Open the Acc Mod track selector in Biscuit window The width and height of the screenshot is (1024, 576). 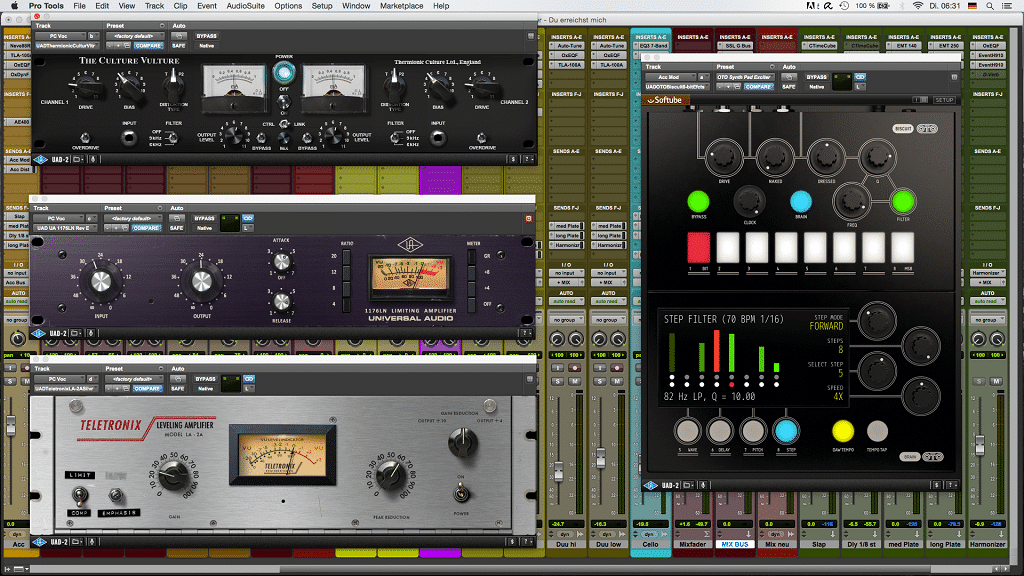pos(671,77)
